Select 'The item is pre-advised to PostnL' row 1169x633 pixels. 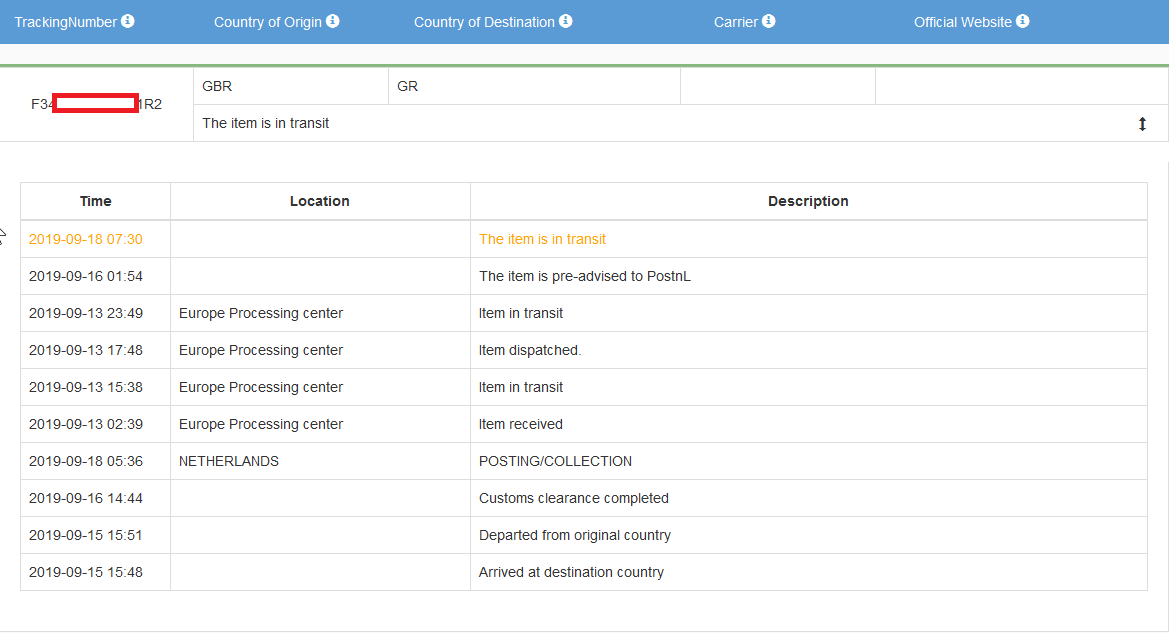tap(584, 276)
